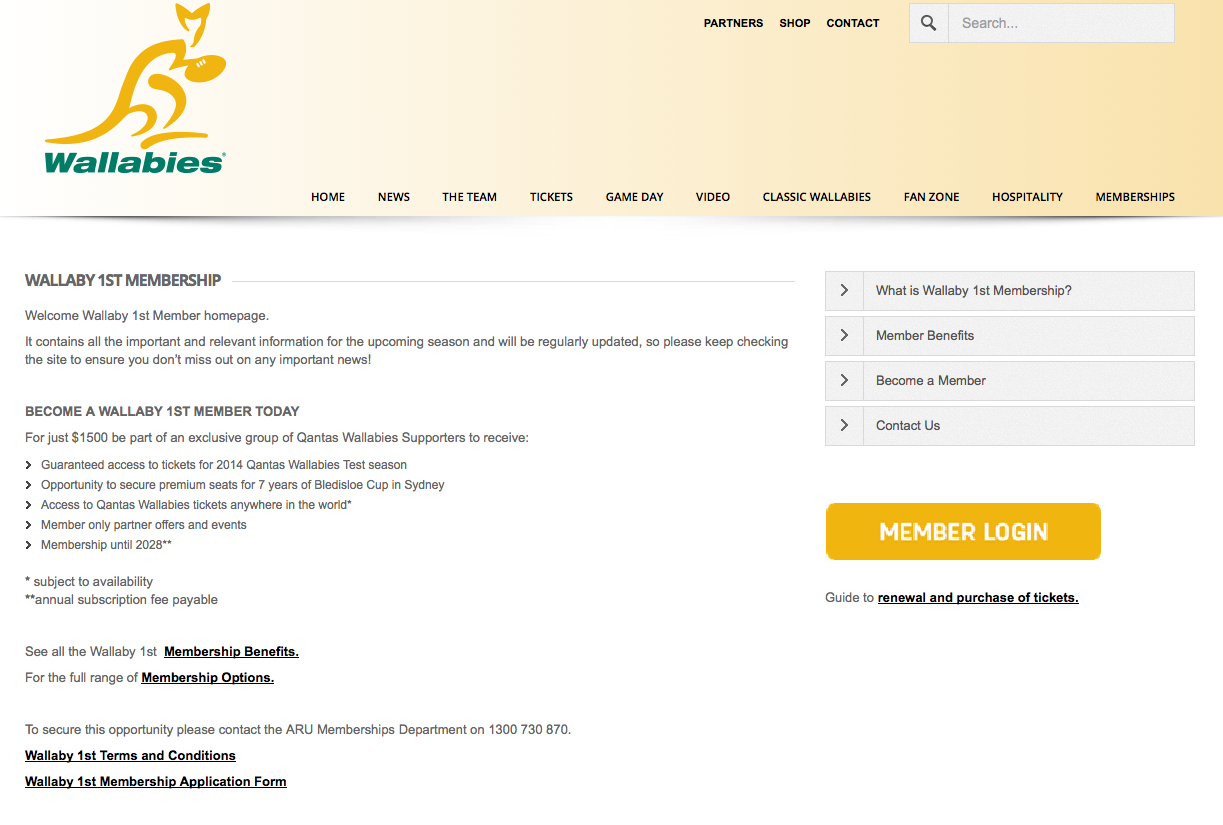Click bullet 'Access to Qantas Wallabies tickets anywhere'
This screenshot has width=1223, height=825.
196,505
